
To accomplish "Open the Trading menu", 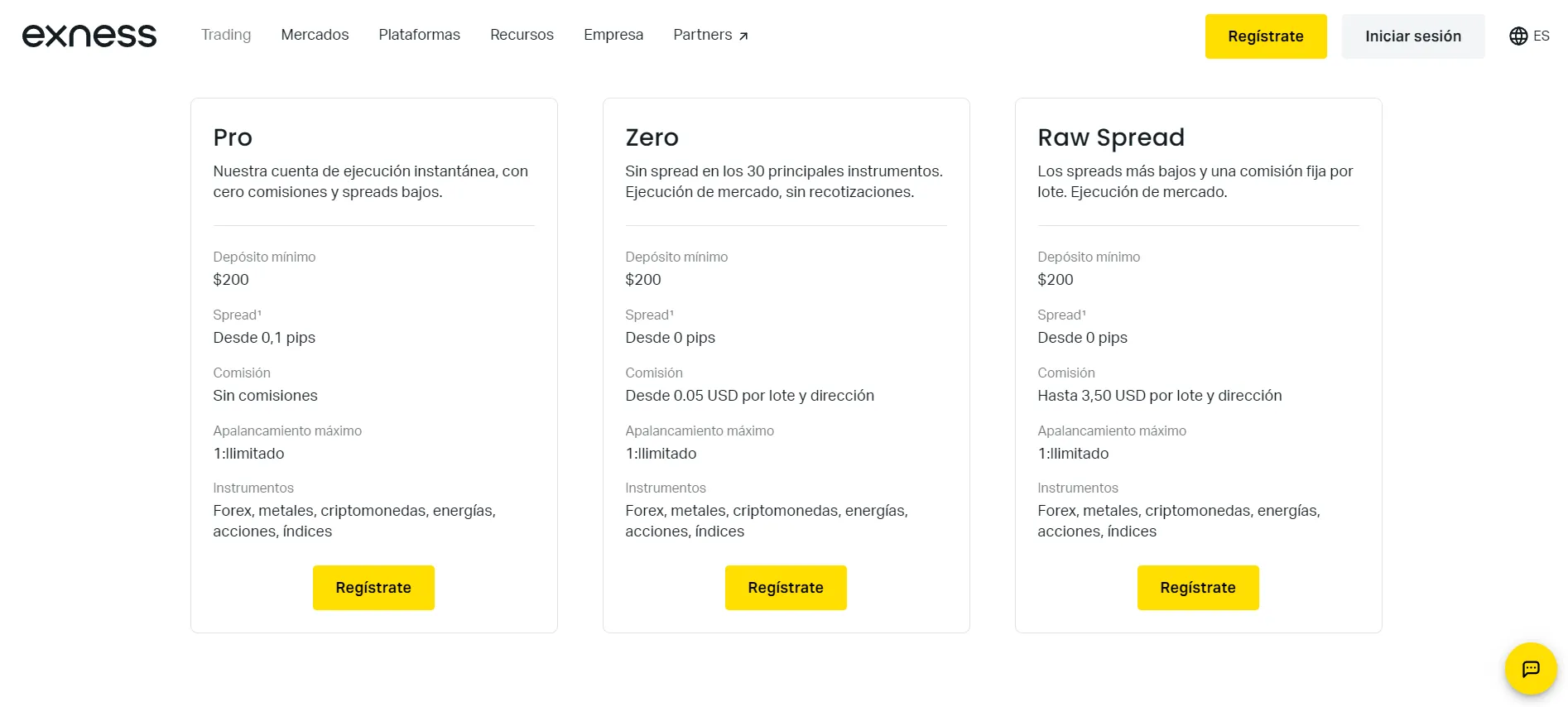I will click(x=226, y=35).
